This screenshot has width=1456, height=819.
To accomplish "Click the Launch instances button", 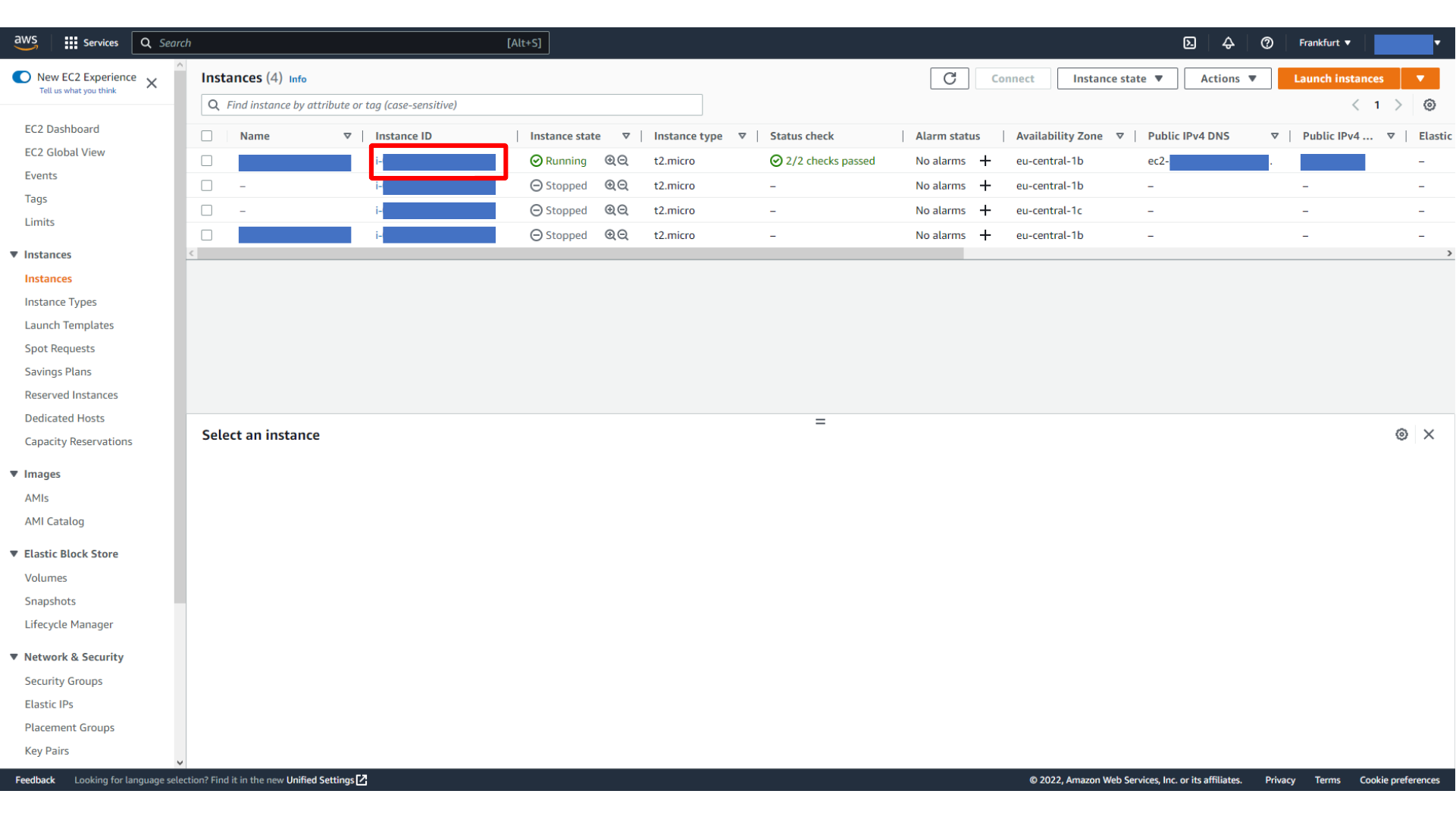I will click(1339, 78).
